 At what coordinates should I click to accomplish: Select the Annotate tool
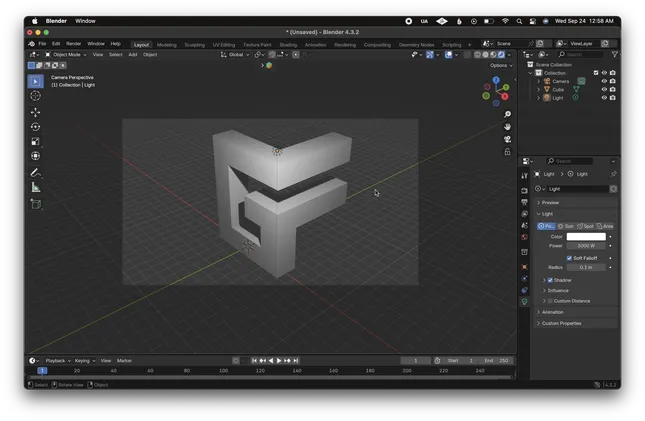coord(35,172)
